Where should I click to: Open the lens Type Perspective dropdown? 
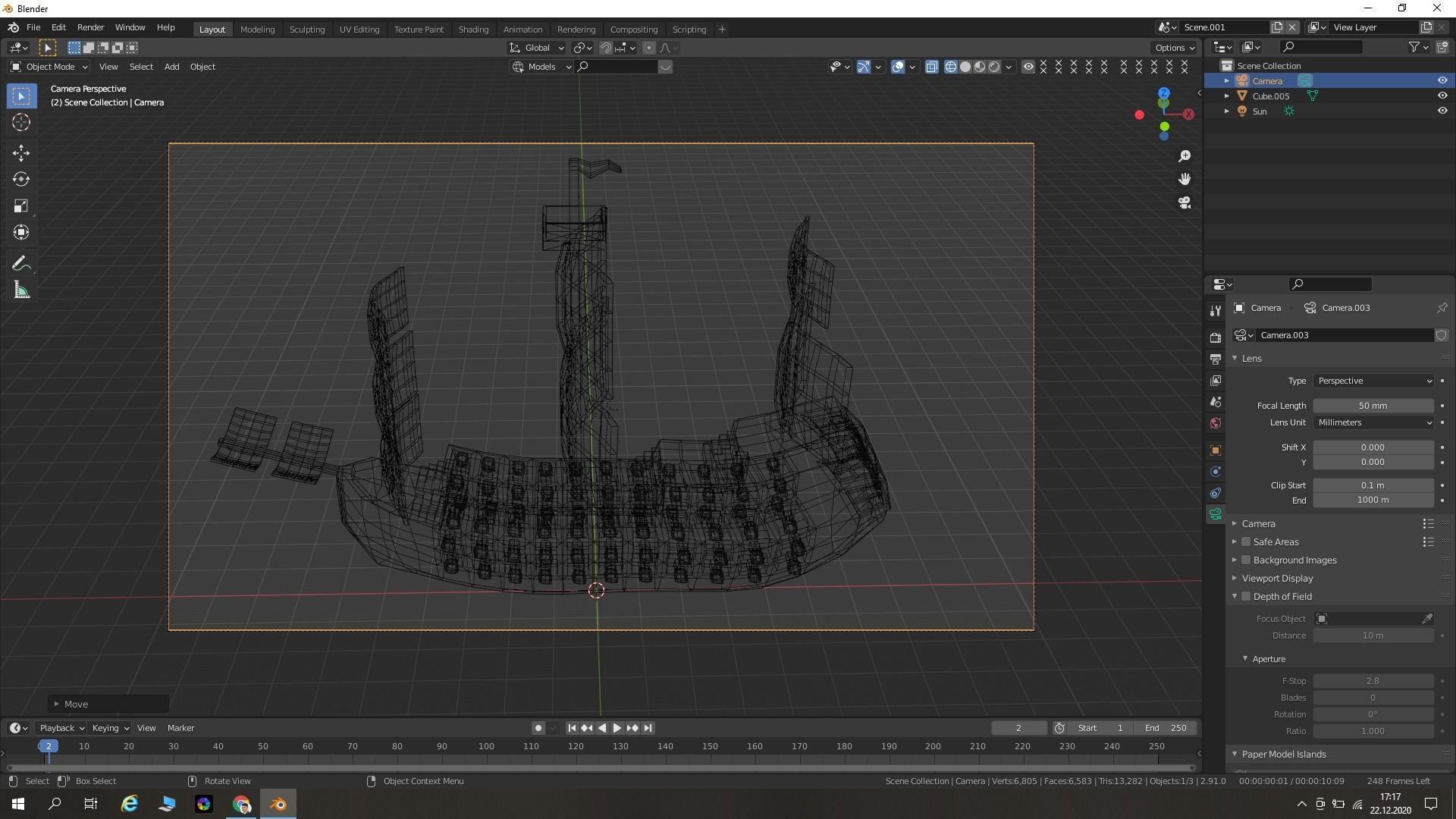(x=1373, y=381)
